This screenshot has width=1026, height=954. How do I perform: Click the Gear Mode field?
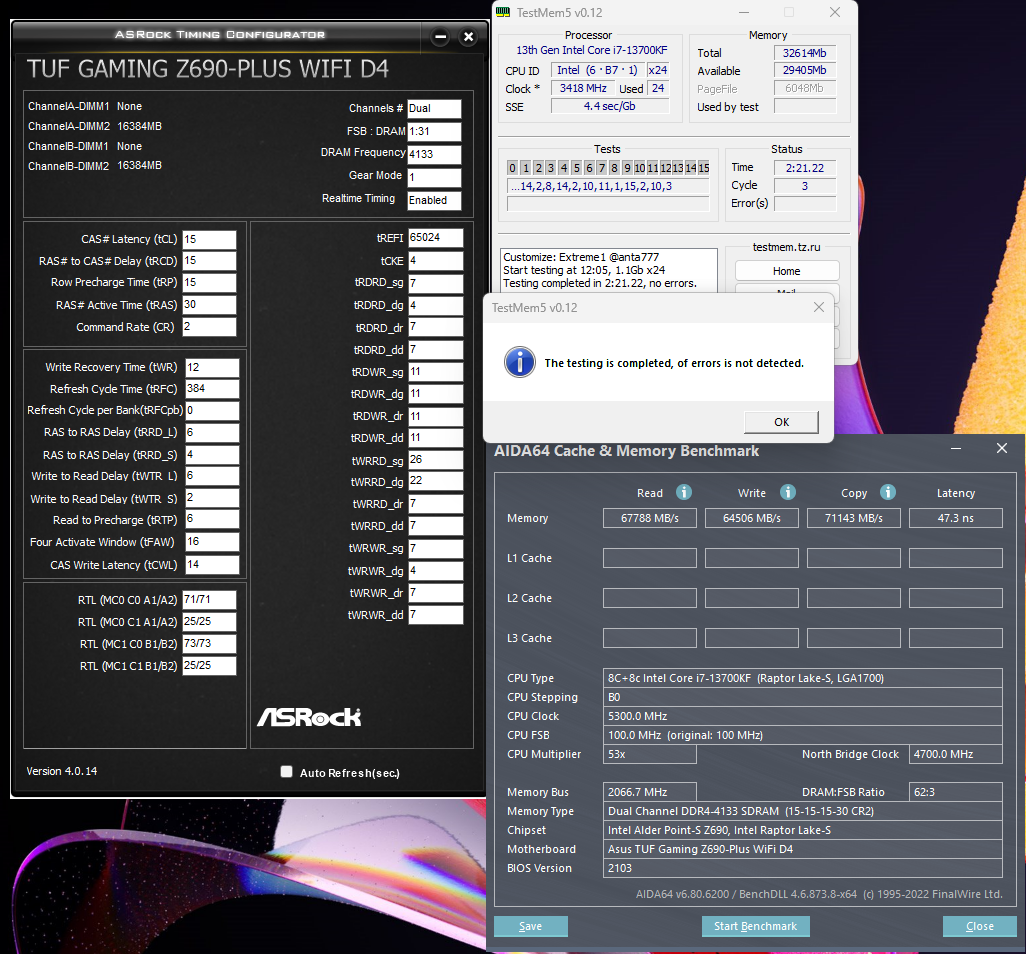[434, 177]
